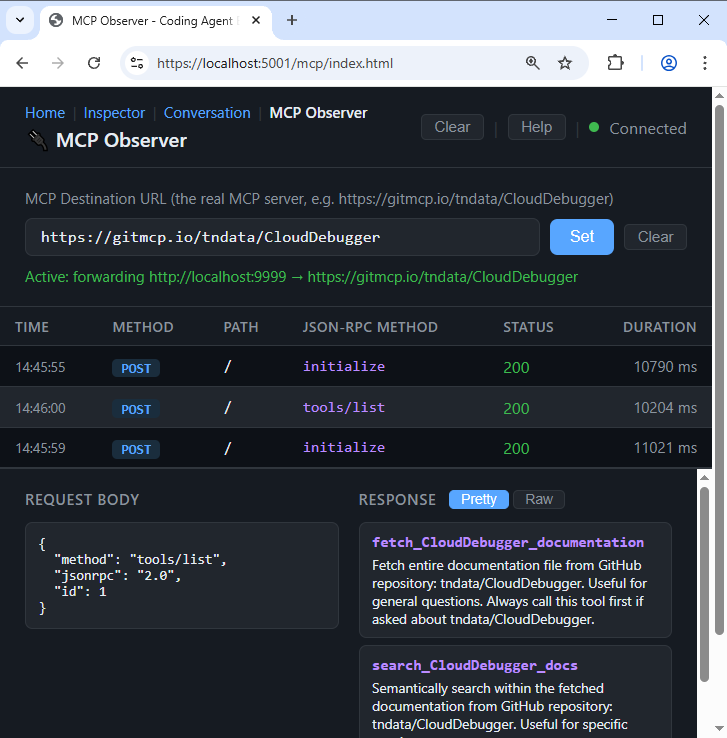The image size is (727, 738).
Task: Click the page scrollbar up arrow
Action: [719, 96]
